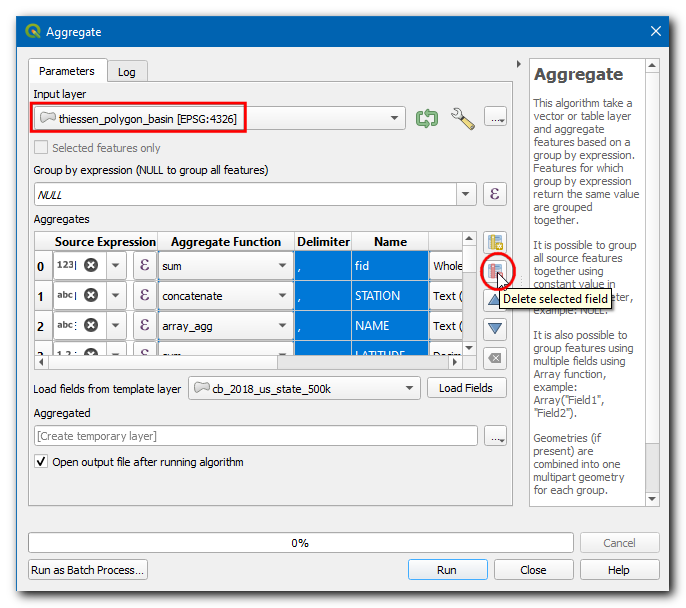Open advanced options wrench icon
The image size is (686, 608).
tap(462, 118)
